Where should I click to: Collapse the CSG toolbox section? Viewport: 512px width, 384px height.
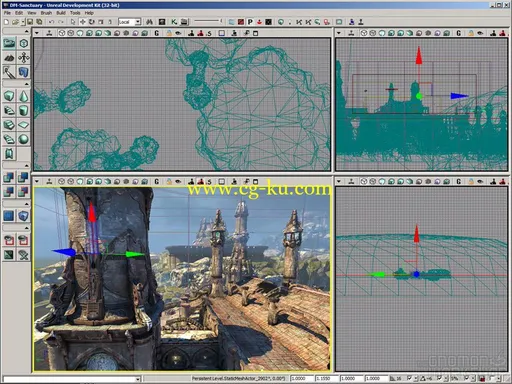pos(26,166)
